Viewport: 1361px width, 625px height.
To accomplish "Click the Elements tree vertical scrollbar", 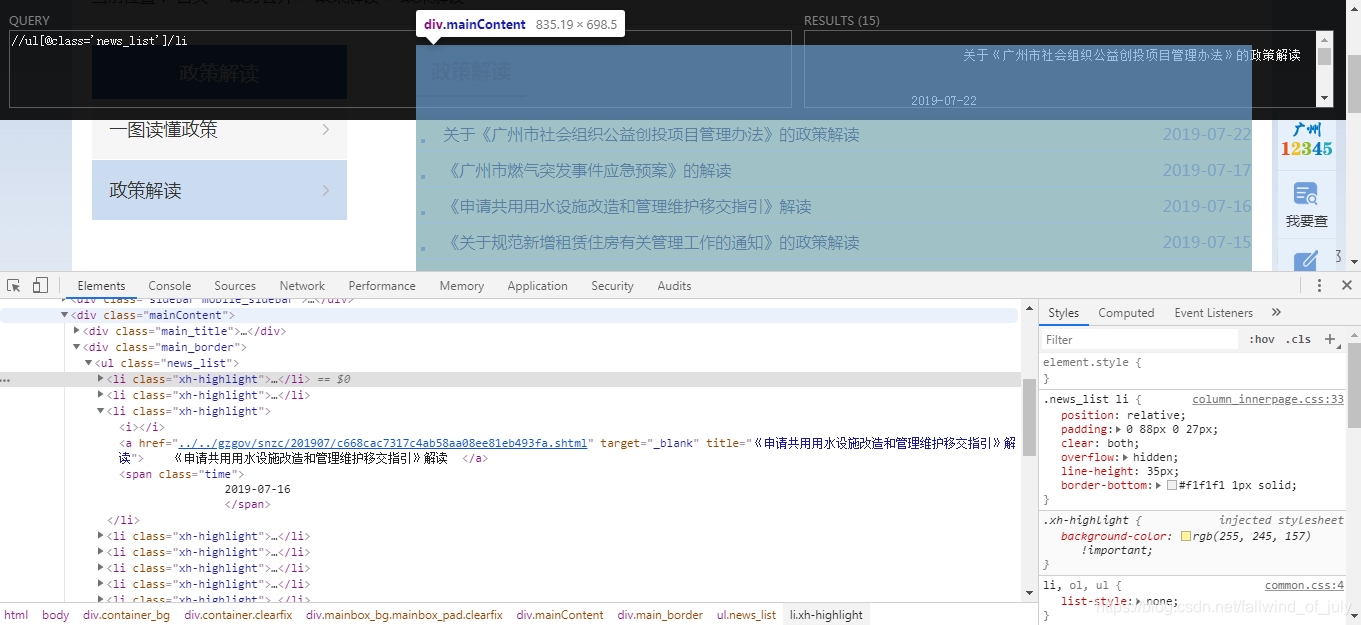I will (x=1029, y=450).
